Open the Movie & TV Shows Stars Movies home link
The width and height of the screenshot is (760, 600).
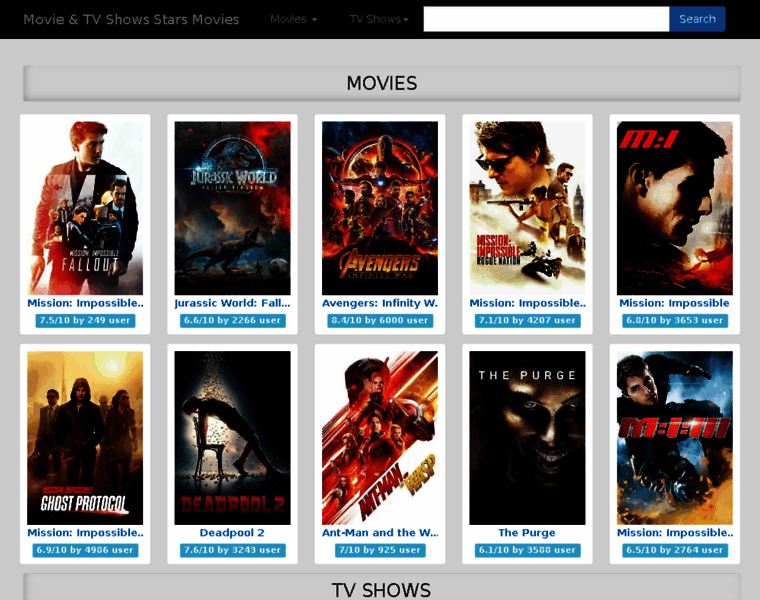[x=131, y=19]
